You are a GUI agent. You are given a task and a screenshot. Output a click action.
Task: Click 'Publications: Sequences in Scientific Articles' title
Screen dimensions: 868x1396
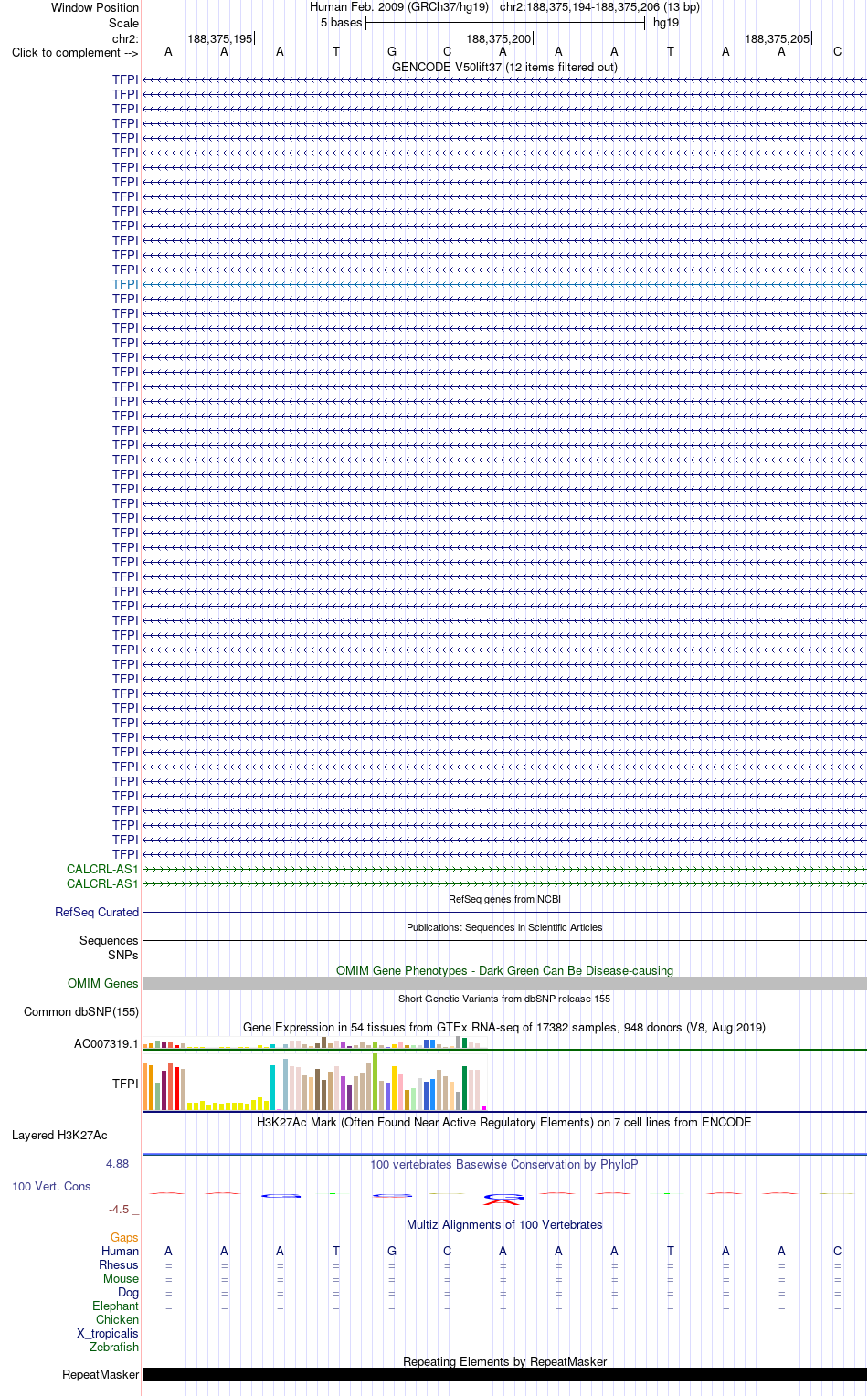coord(504,927)
